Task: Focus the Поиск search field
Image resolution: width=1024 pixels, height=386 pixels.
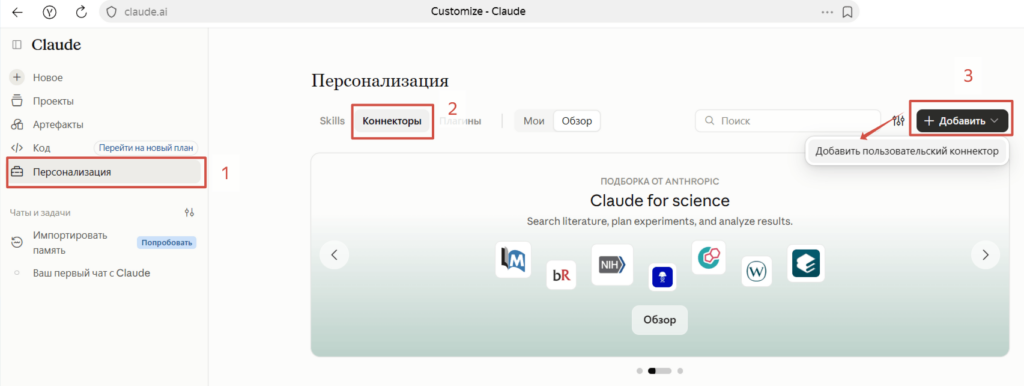Action: tap(787, 121)
